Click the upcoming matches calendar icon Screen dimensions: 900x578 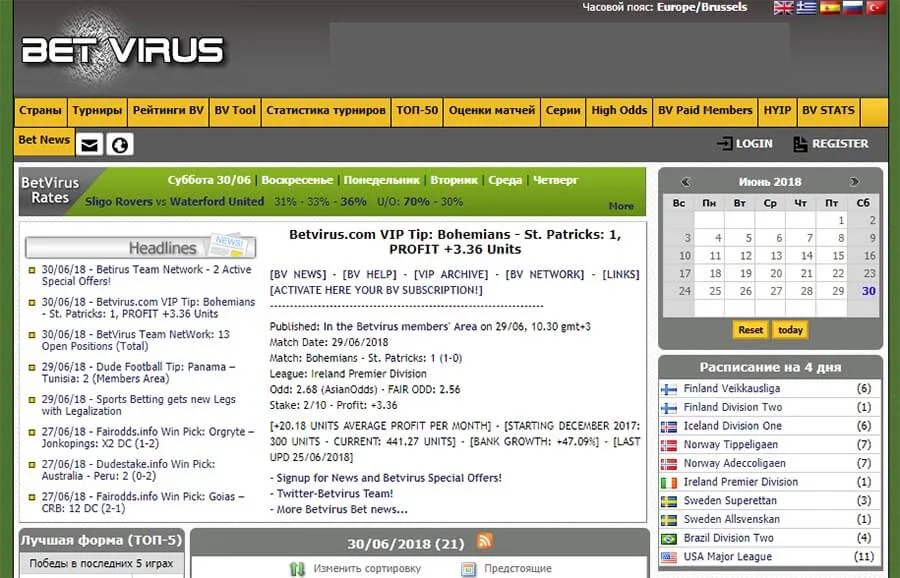[469, 569]
